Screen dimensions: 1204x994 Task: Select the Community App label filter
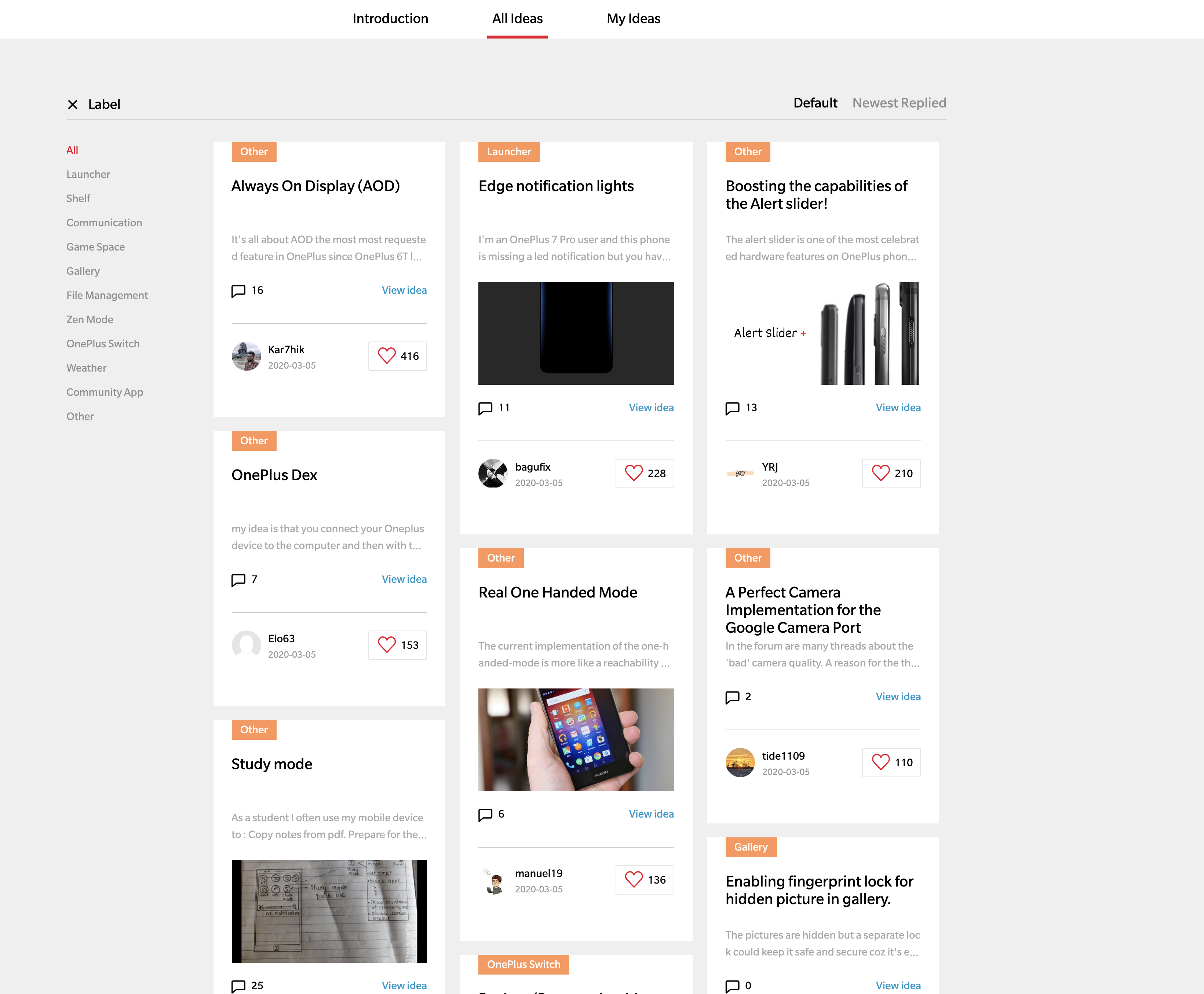point(105,392)
